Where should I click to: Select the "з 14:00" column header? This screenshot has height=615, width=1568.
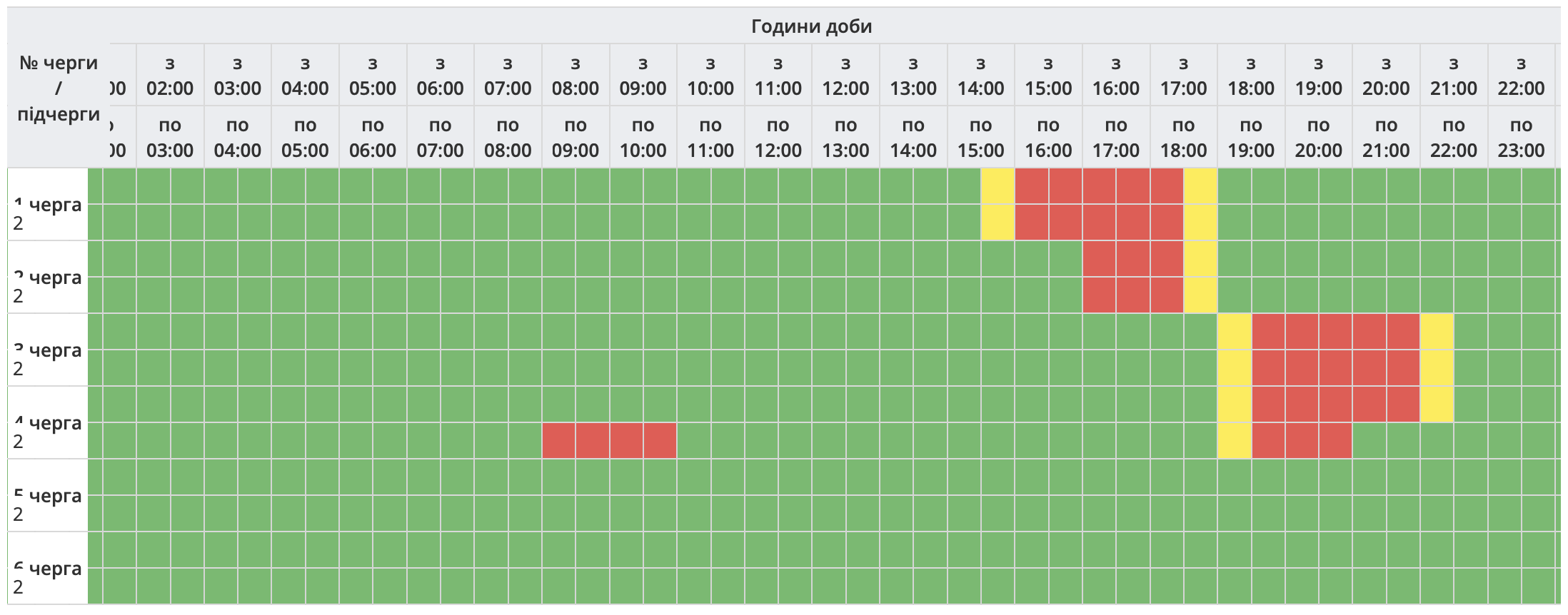[x=980, y=76]
